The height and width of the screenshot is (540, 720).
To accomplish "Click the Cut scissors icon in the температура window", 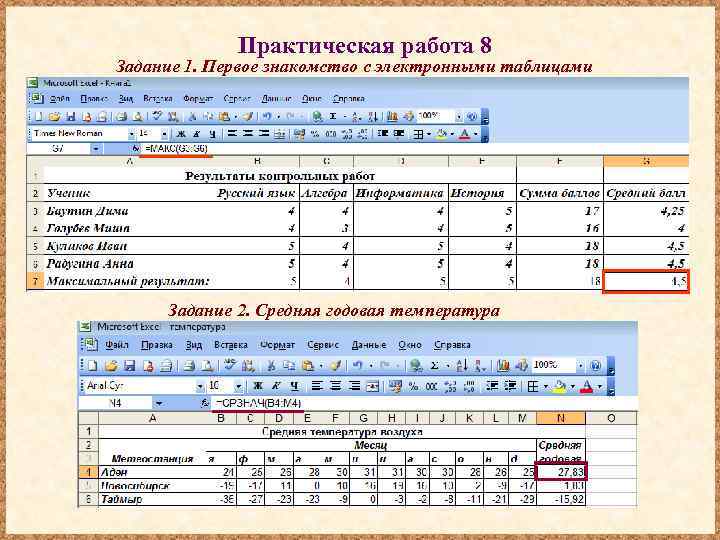I will tap(271, 366).
